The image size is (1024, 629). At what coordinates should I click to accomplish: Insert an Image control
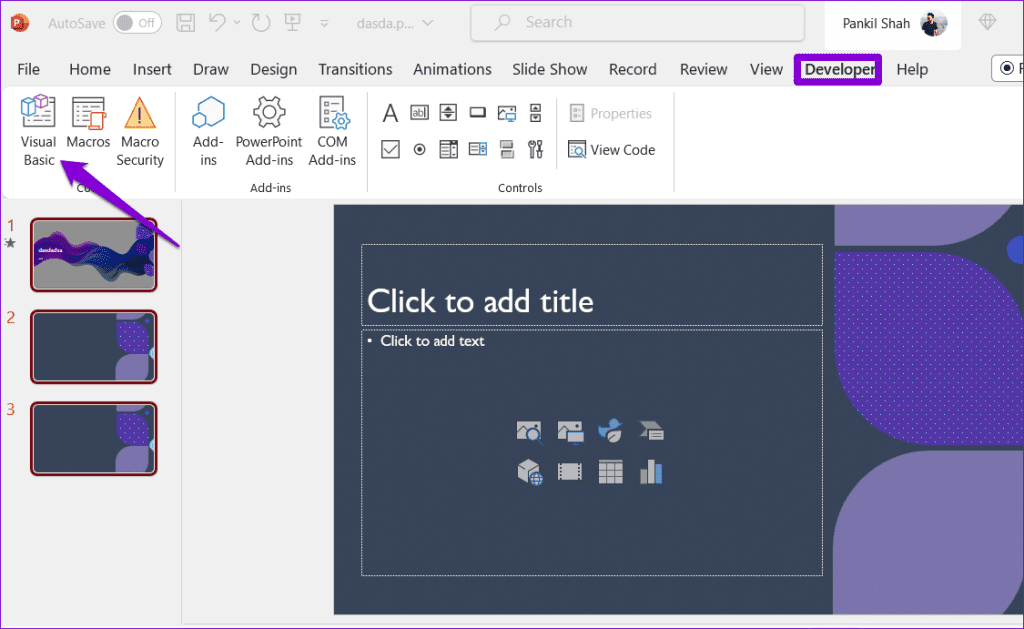pyautogui.click(x=506, y=112)
